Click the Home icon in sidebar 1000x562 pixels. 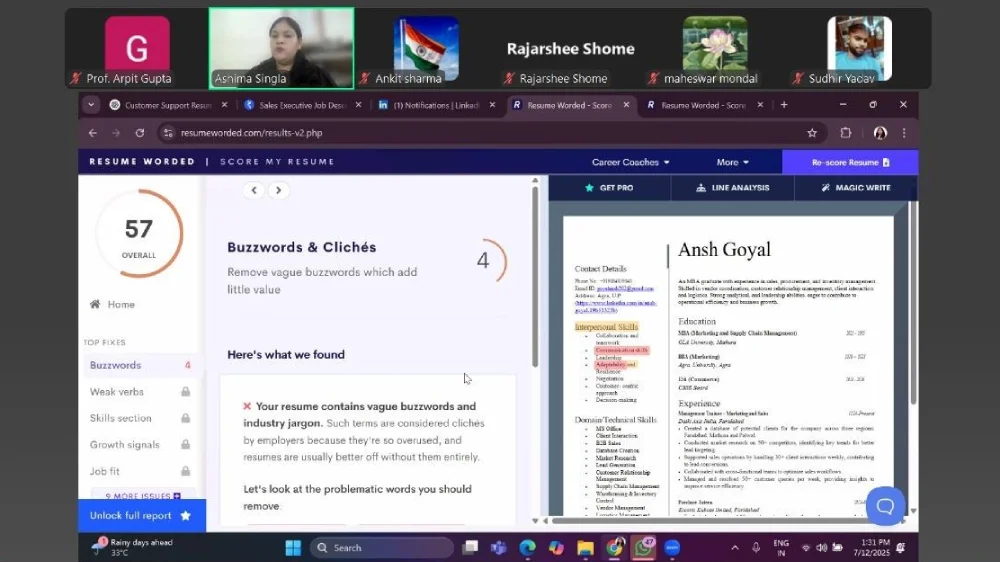95,304
